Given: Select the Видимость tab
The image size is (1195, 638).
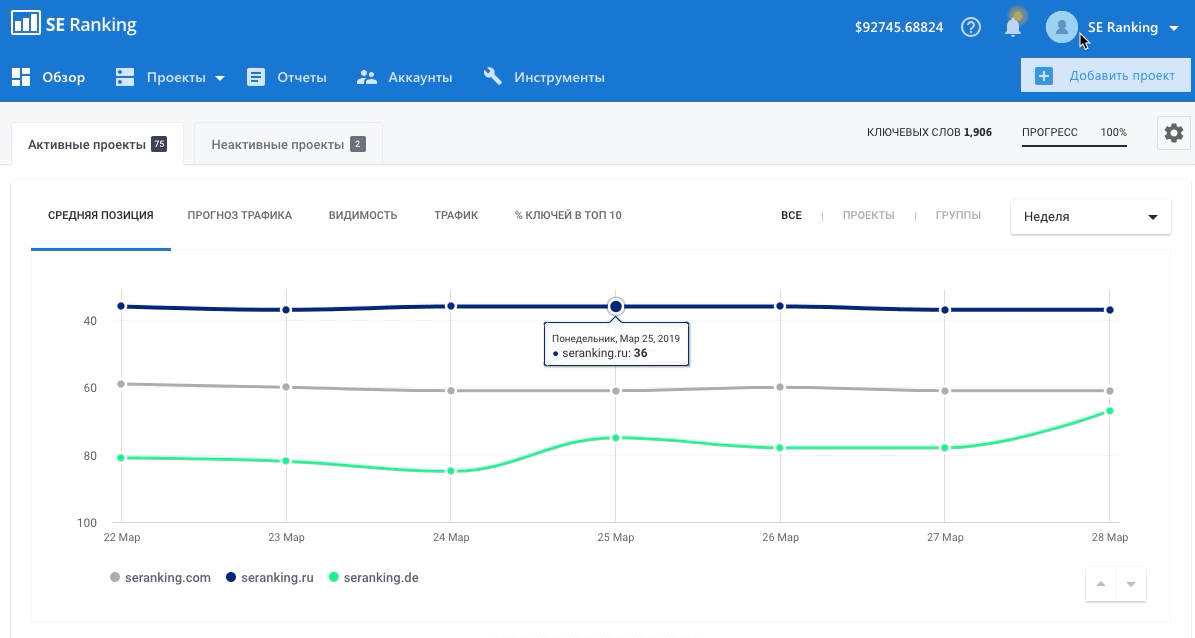Looking at the screenshot, I should click(363, 216).
